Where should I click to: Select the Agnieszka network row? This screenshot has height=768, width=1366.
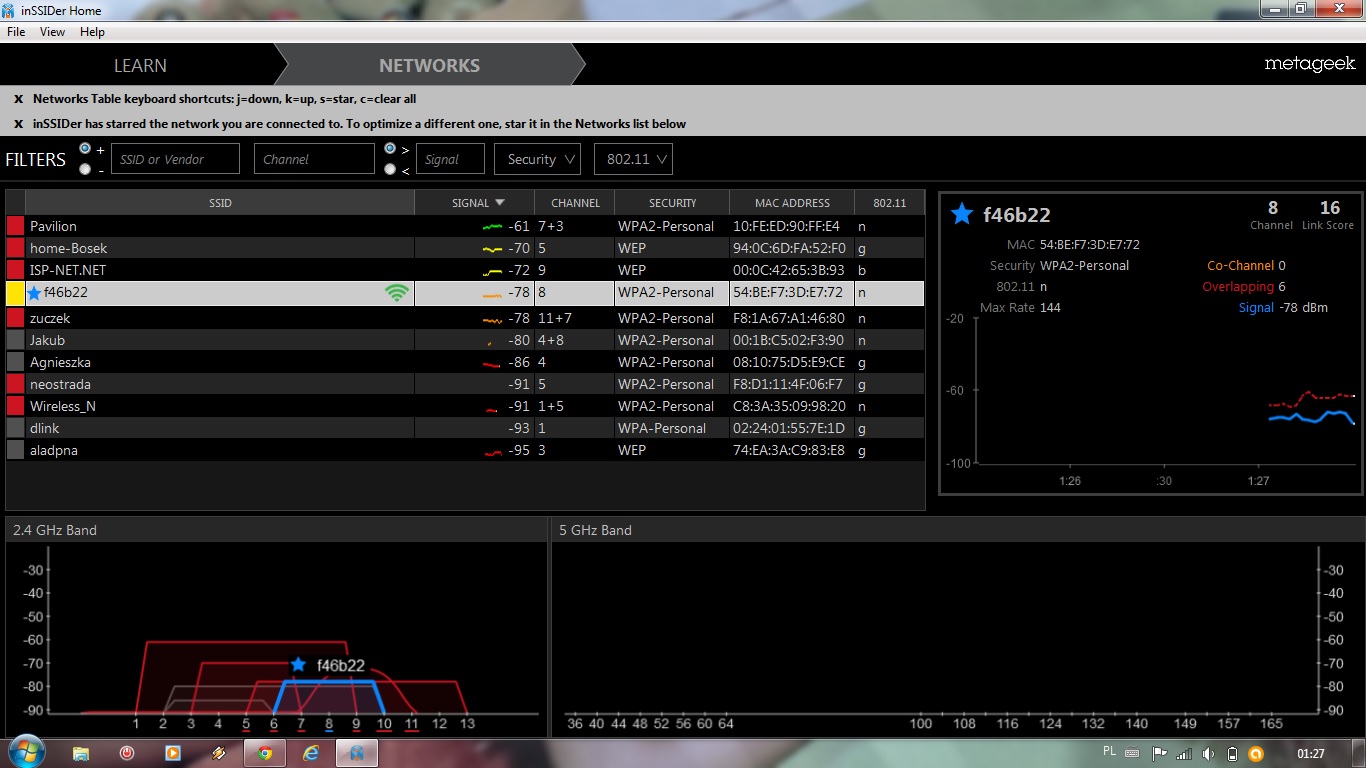pyautogui.click(x=465, y=363)
